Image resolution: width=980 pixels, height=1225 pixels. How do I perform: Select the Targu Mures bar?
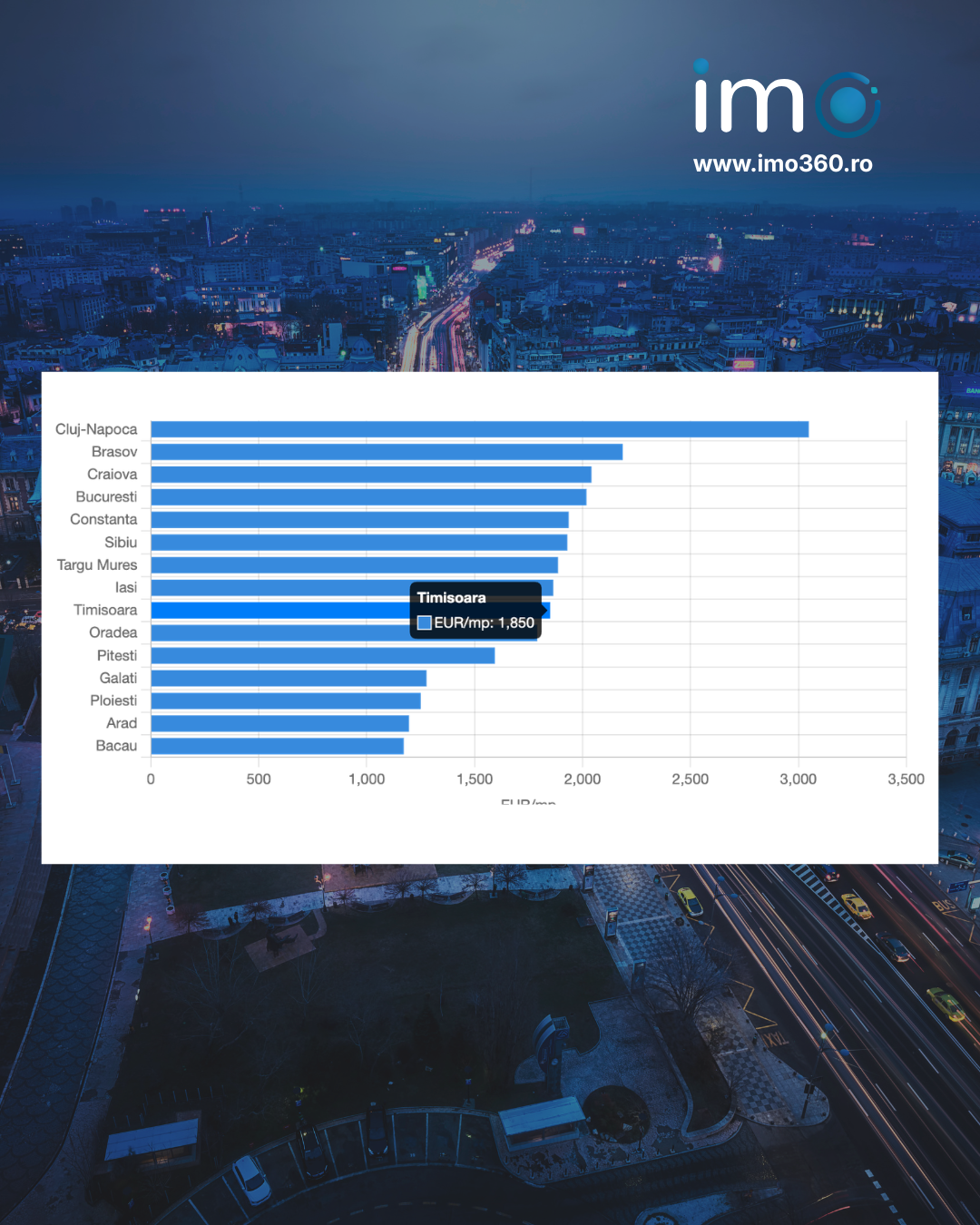click(354, 565)
